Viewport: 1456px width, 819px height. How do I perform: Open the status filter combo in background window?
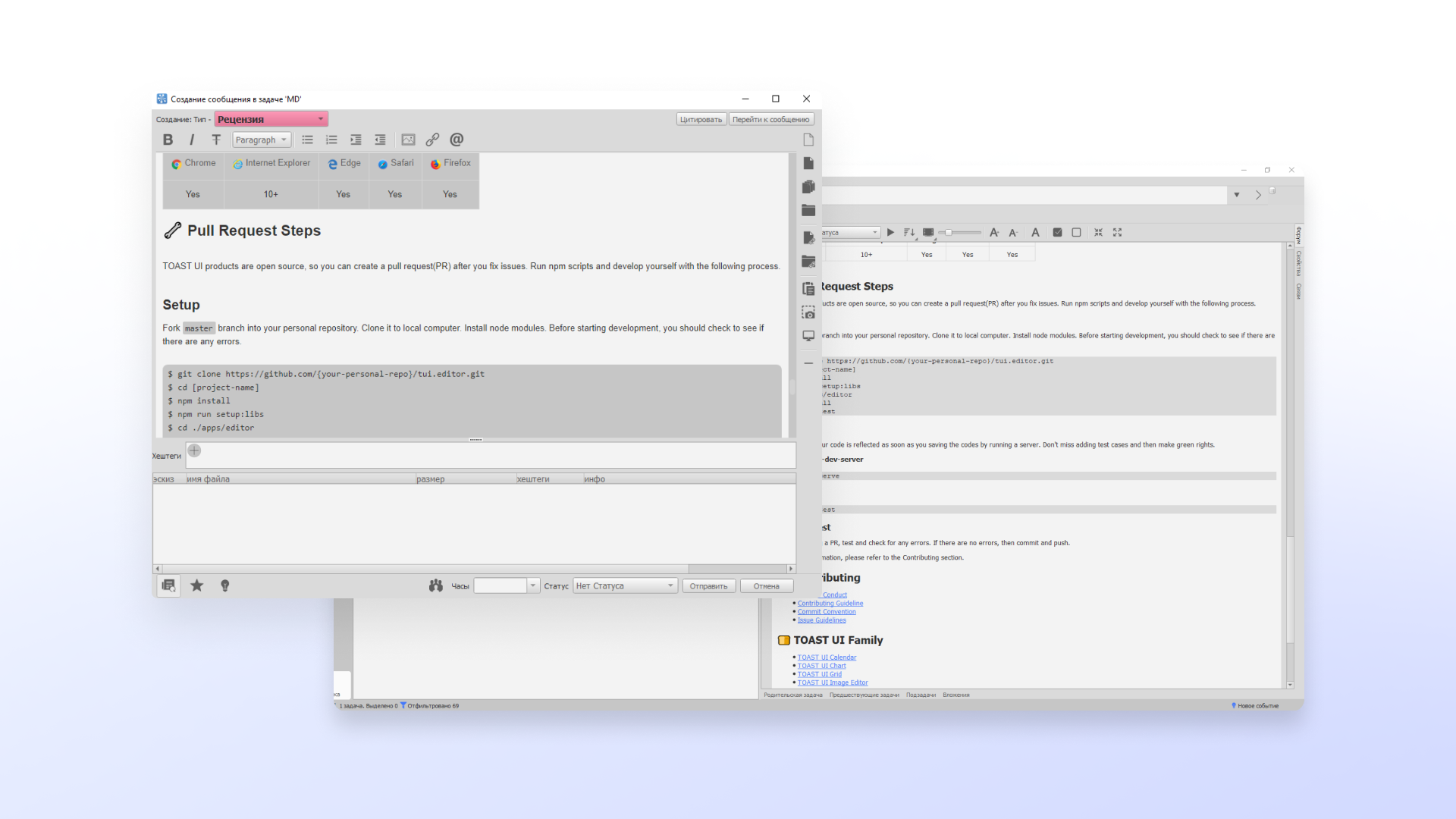[851, 232]
